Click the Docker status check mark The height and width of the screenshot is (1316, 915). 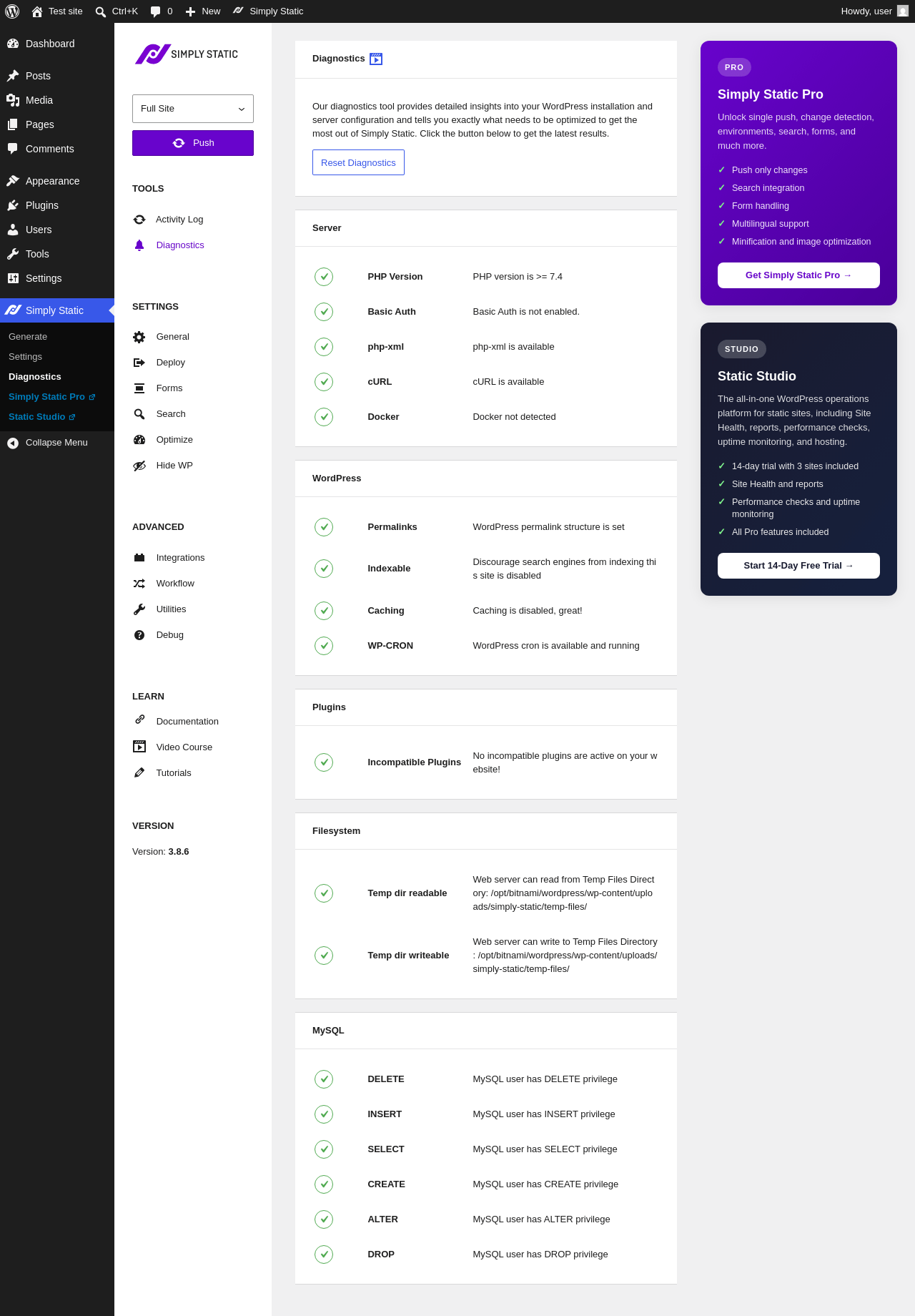[x=324, y=417]
